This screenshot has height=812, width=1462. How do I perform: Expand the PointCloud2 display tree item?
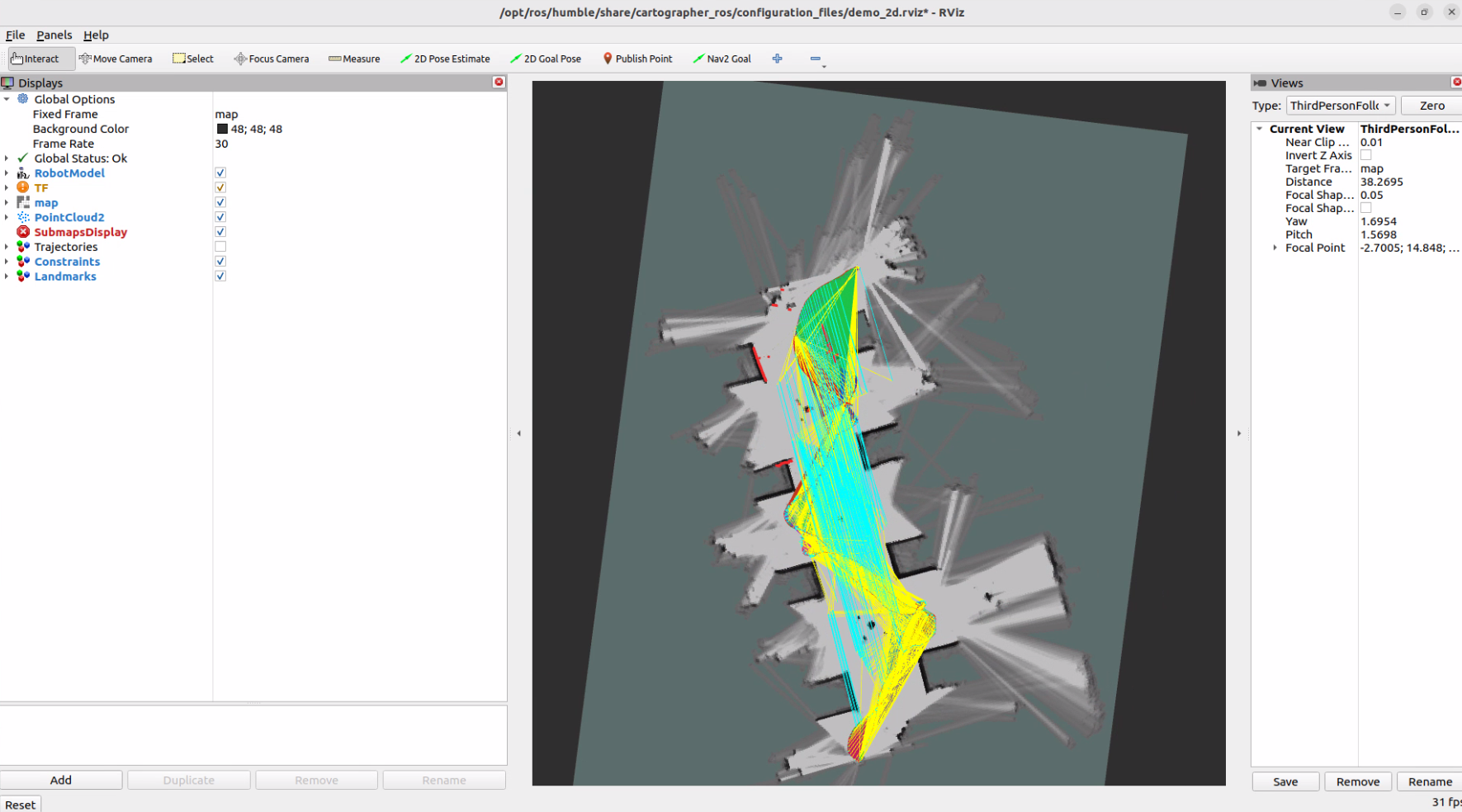[7, 218]
